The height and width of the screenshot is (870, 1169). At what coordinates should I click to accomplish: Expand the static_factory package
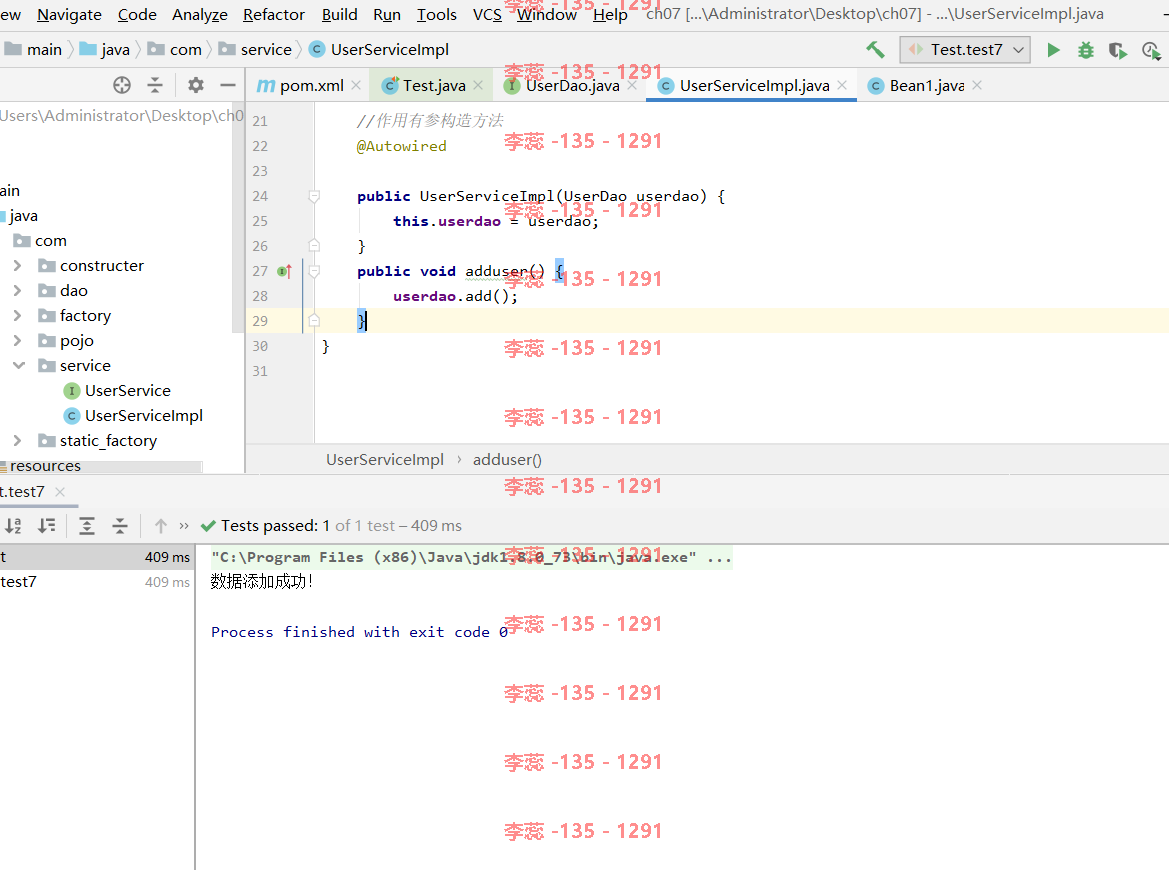(x=17, y=441)
